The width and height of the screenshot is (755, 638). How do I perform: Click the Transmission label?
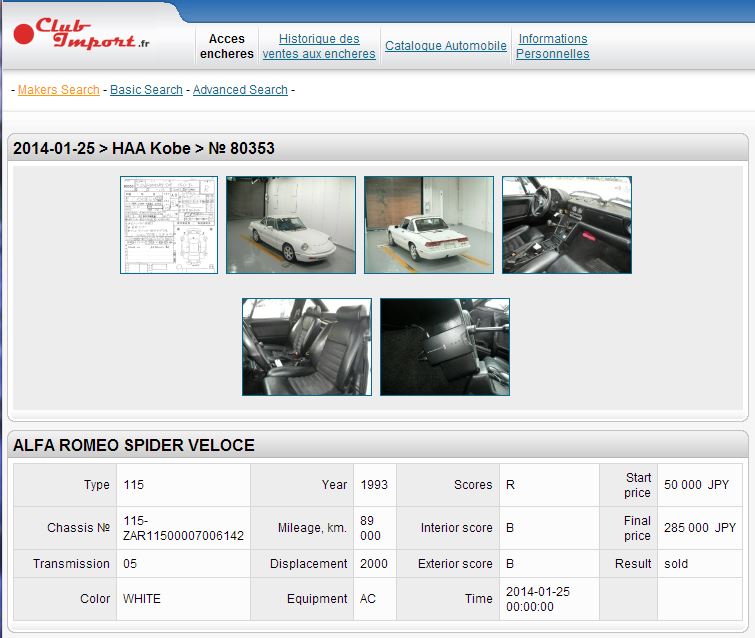coord(71,564)
